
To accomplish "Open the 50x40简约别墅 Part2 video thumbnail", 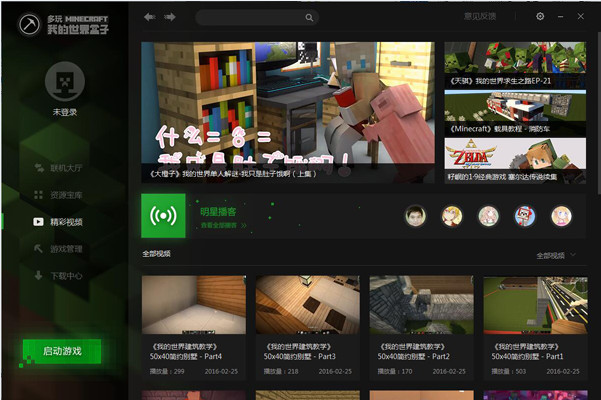I will tap(422, 305).
